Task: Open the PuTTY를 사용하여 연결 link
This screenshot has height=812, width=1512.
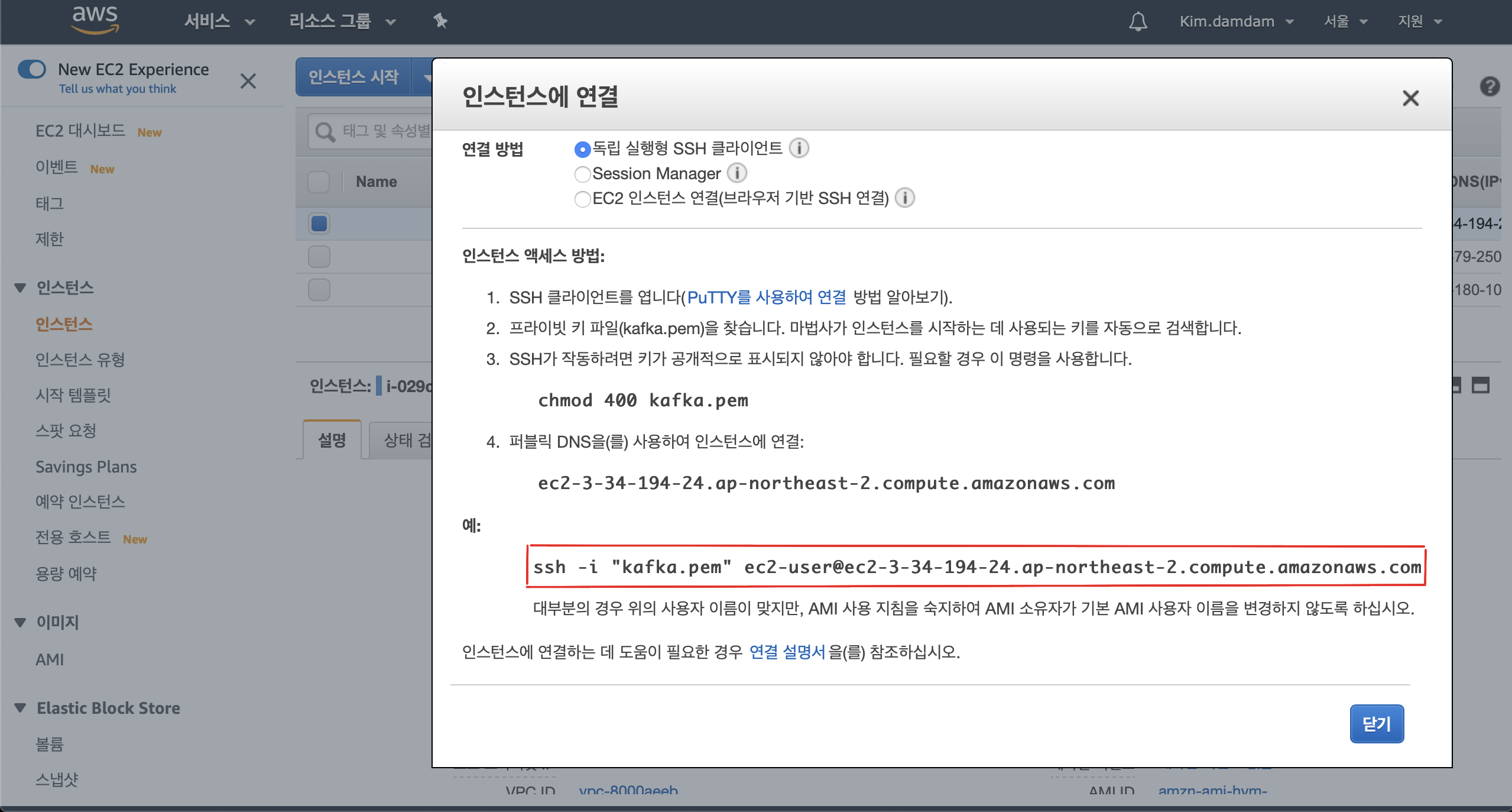Action: tap(766, 297)
